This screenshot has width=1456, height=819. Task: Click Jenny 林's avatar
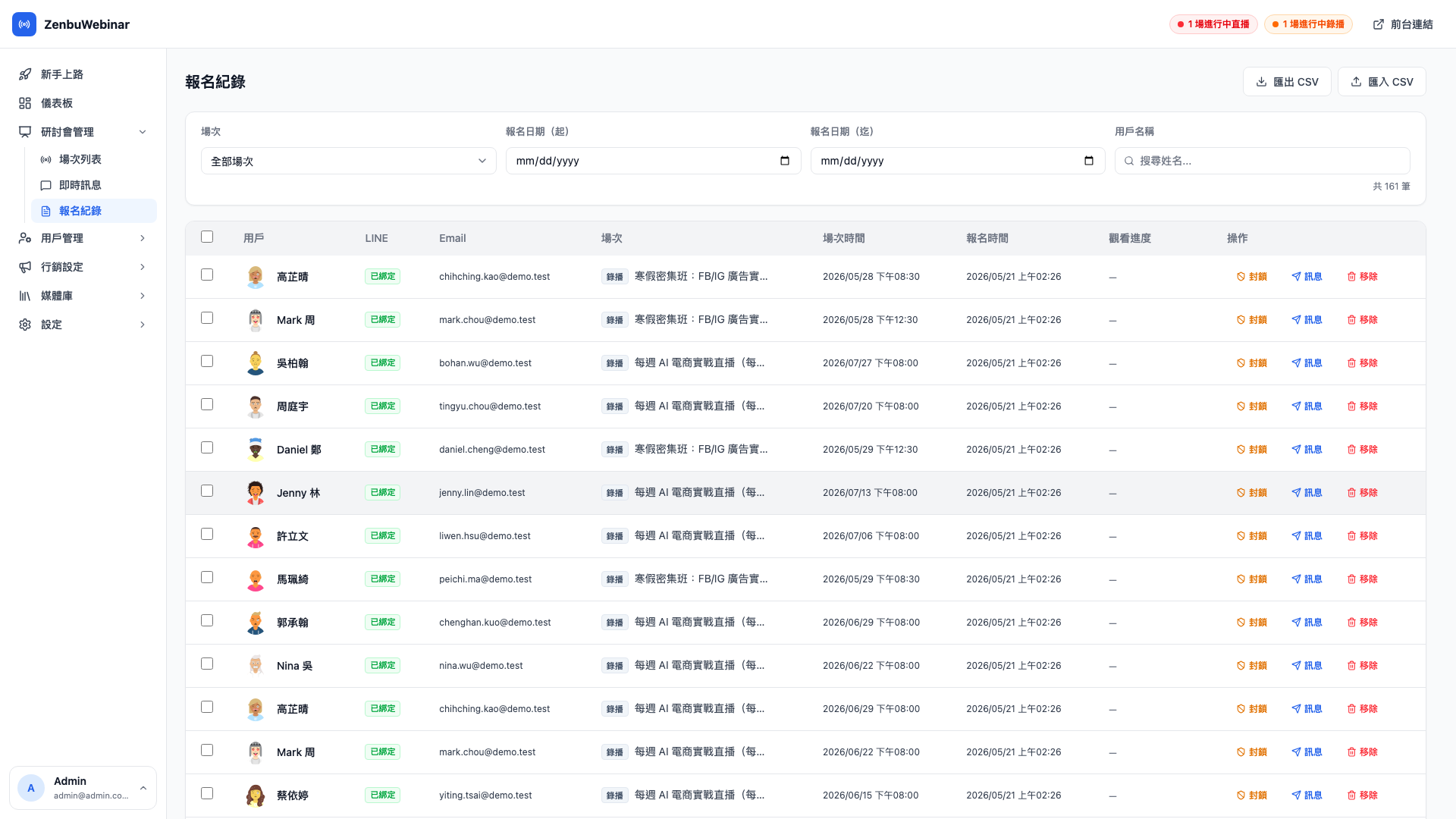256,493
